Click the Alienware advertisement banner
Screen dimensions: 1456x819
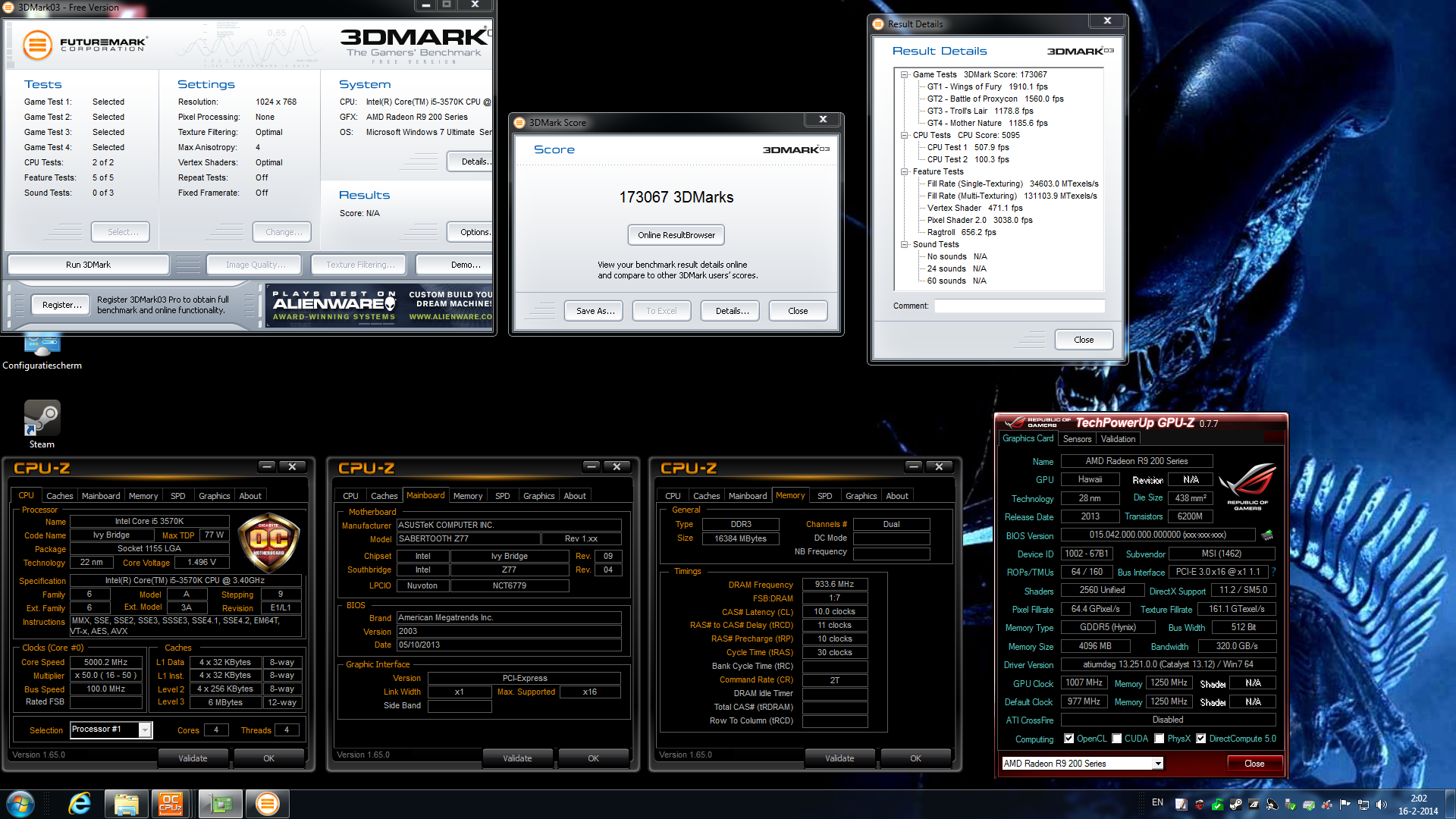pyautogui.click(x=379, y=306)
